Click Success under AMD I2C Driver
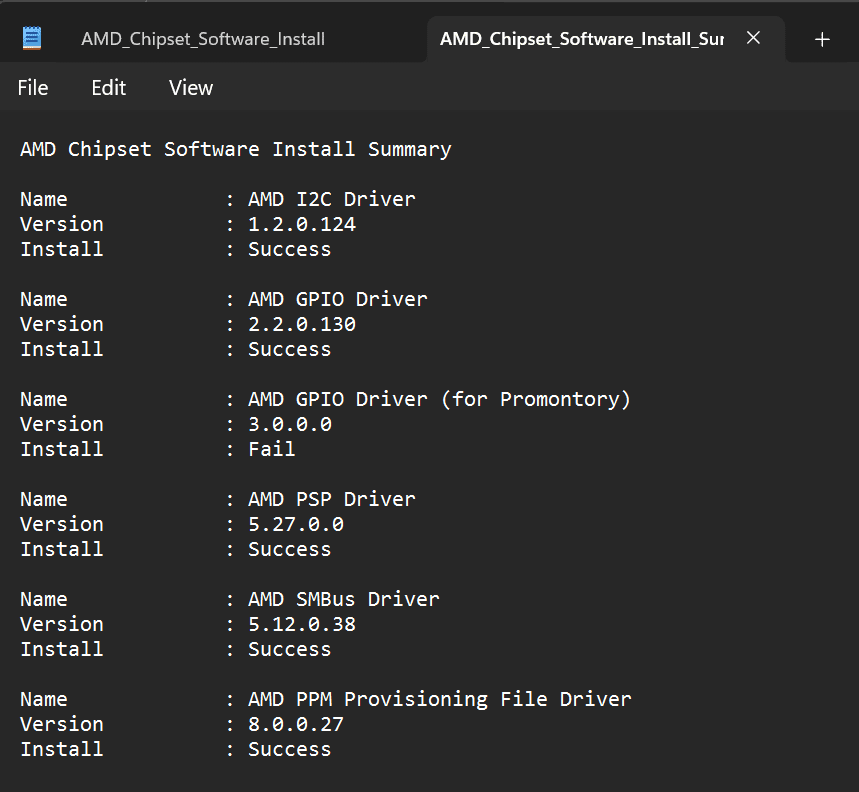 click(289, 249)
